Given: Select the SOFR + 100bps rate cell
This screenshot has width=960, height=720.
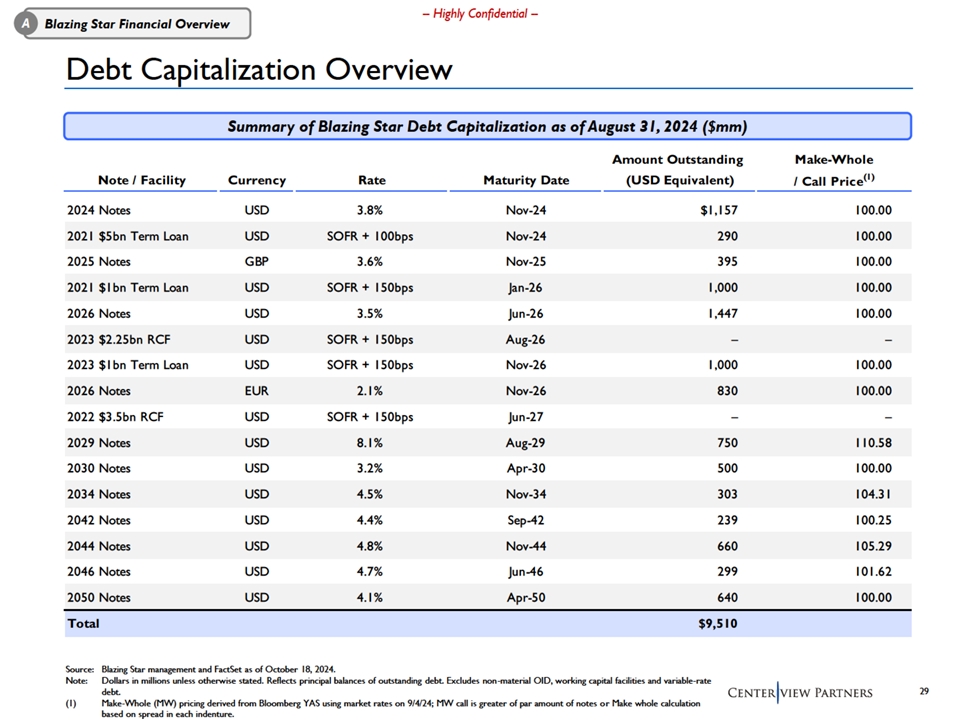Looking at the screenshot, I should [371, 236].
